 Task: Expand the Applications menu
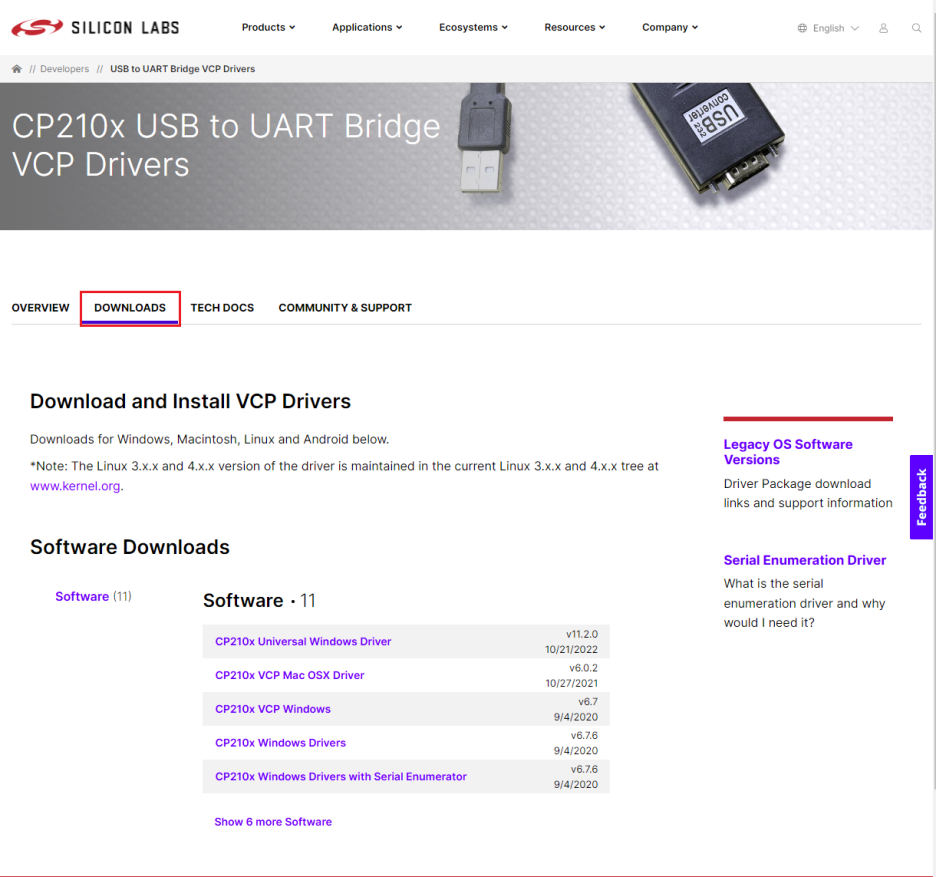367,27
